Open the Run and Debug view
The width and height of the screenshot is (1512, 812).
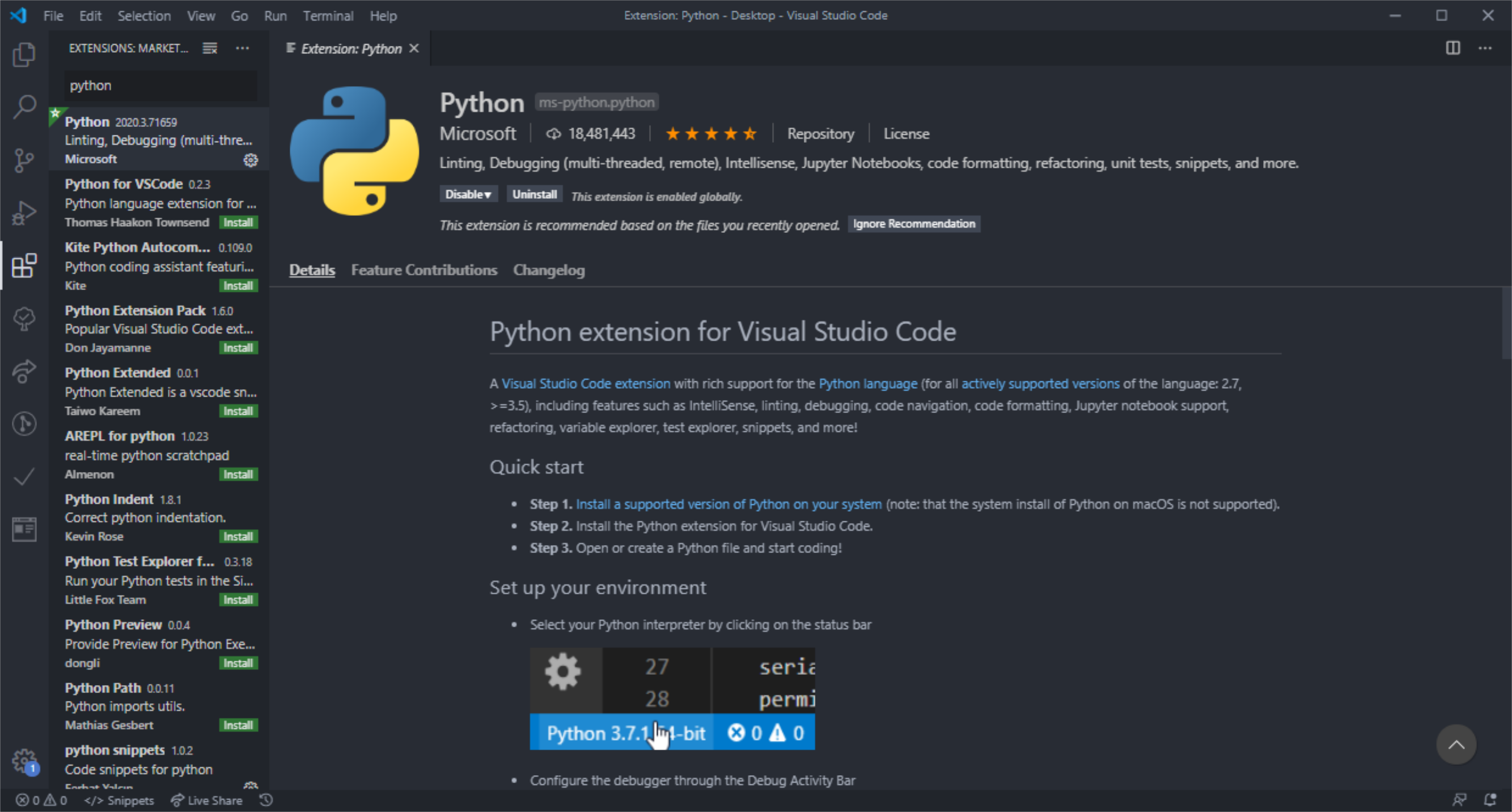(24, 212)
